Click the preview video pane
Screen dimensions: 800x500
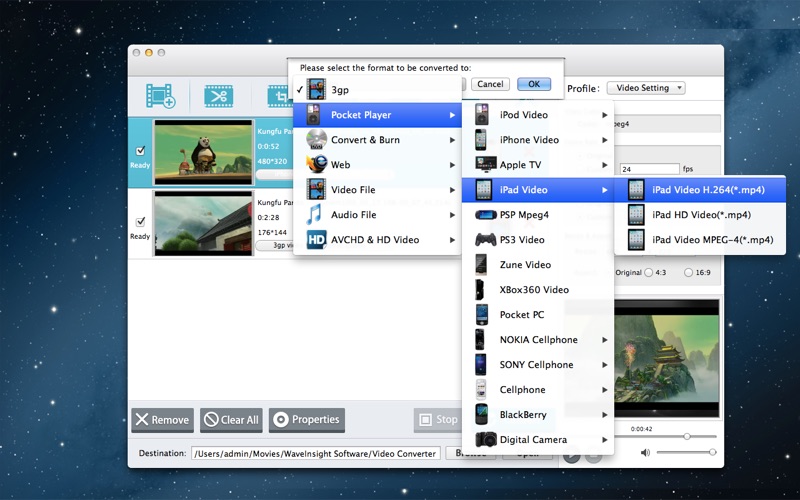click(667, 359)
